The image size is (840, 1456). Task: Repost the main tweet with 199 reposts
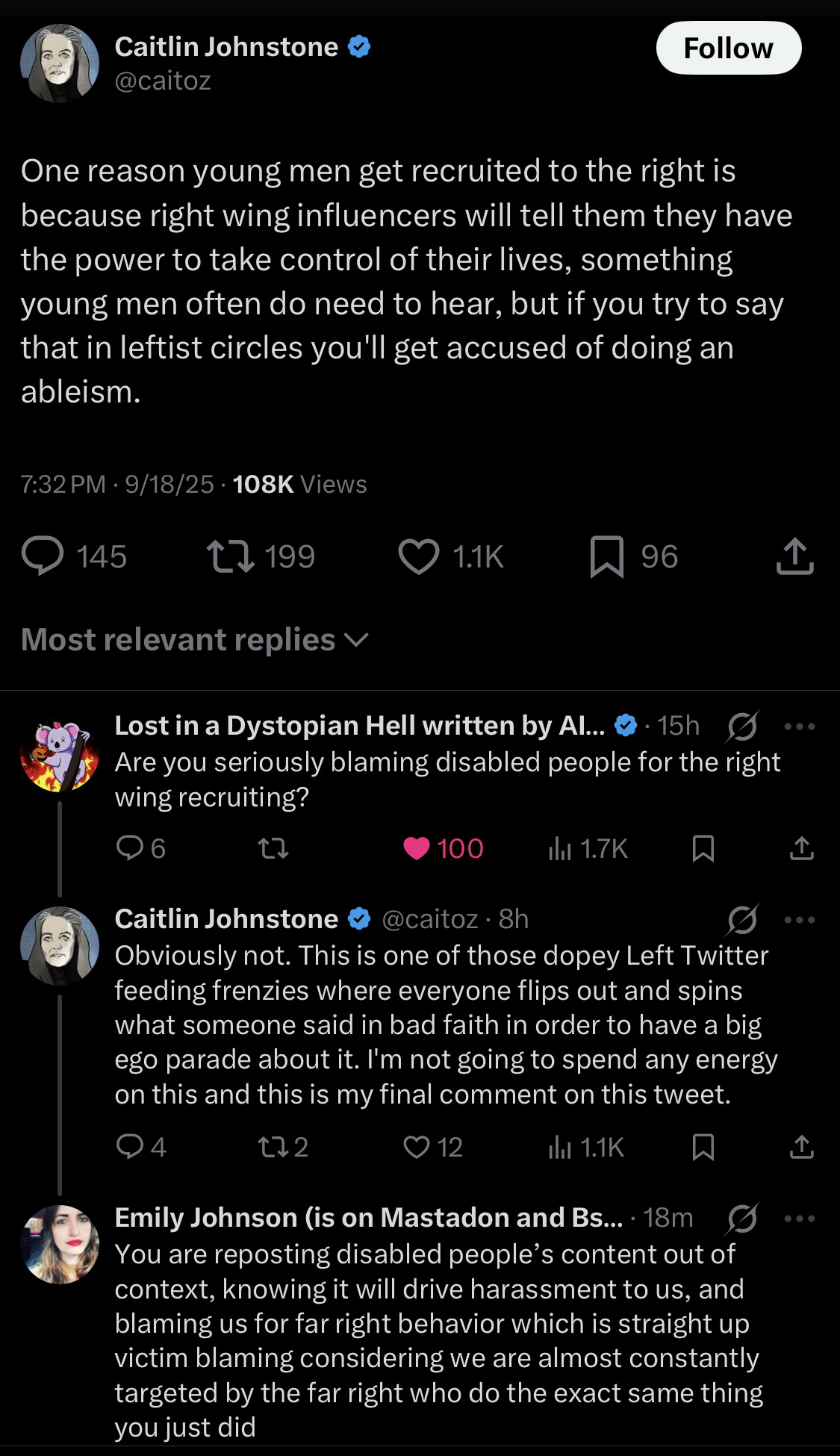click(230, 557)
